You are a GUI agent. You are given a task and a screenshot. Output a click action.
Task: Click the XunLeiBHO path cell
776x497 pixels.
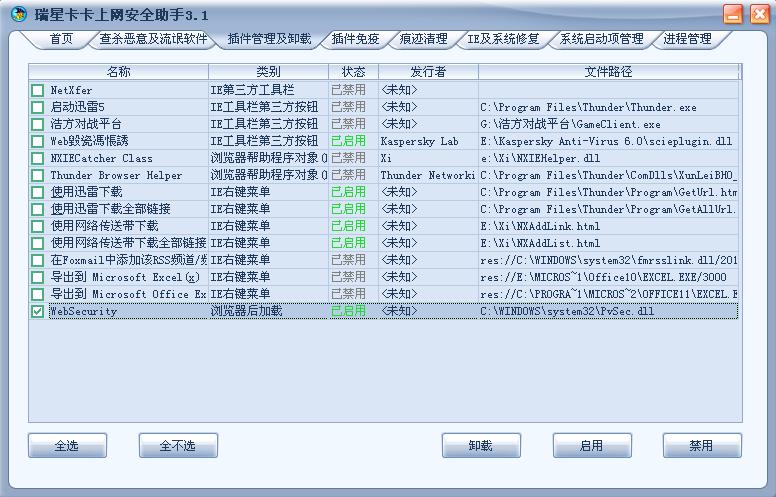609,175
